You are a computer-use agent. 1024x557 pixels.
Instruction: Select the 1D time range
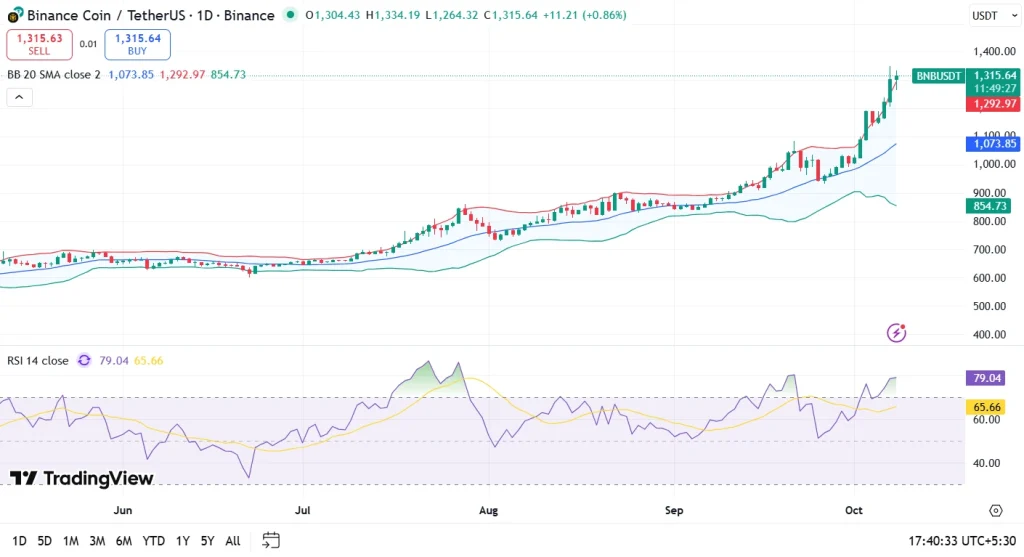point(19,541)
